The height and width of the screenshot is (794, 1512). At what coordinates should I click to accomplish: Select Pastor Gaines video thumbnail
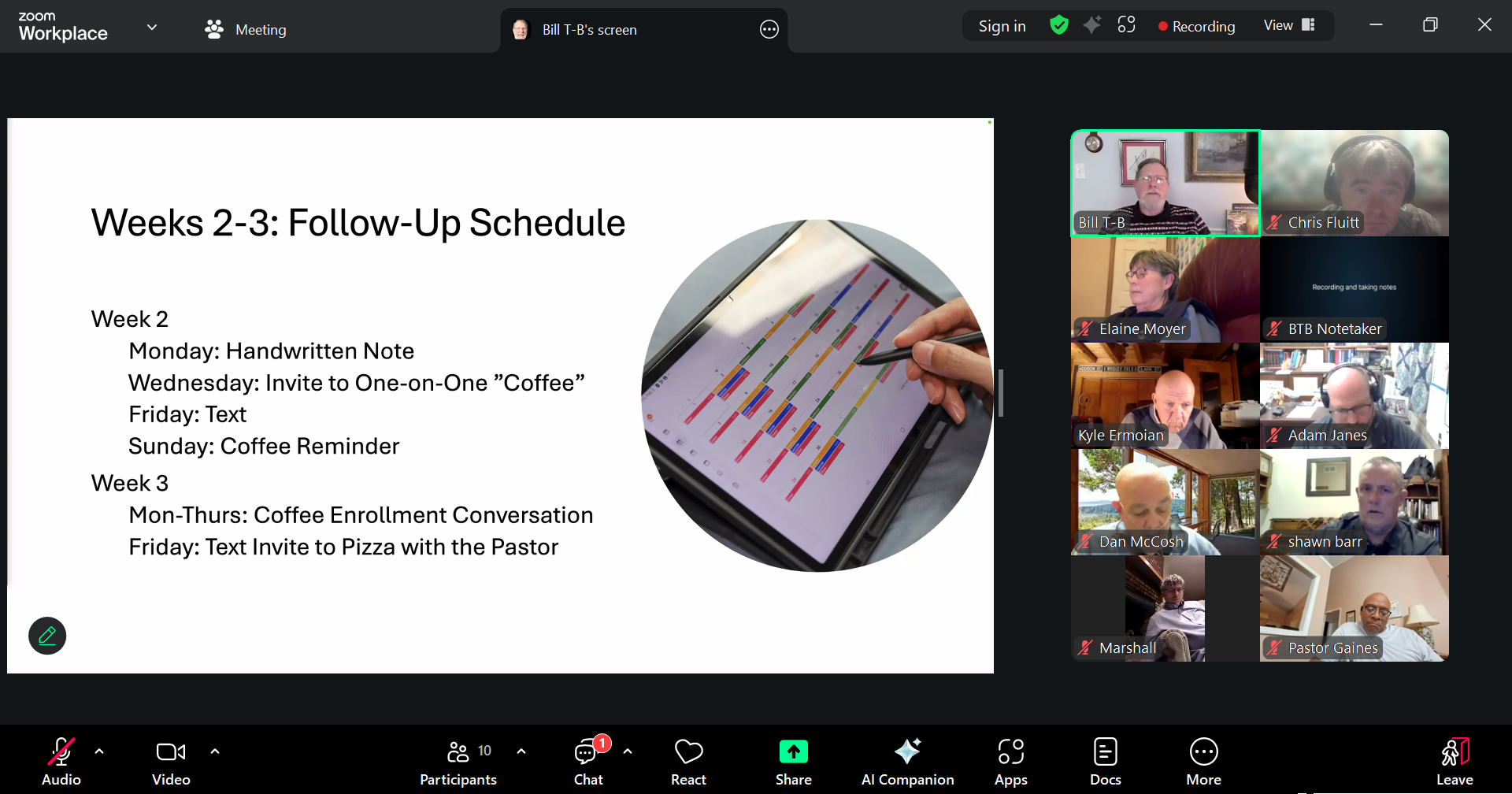click(1354, 608)
